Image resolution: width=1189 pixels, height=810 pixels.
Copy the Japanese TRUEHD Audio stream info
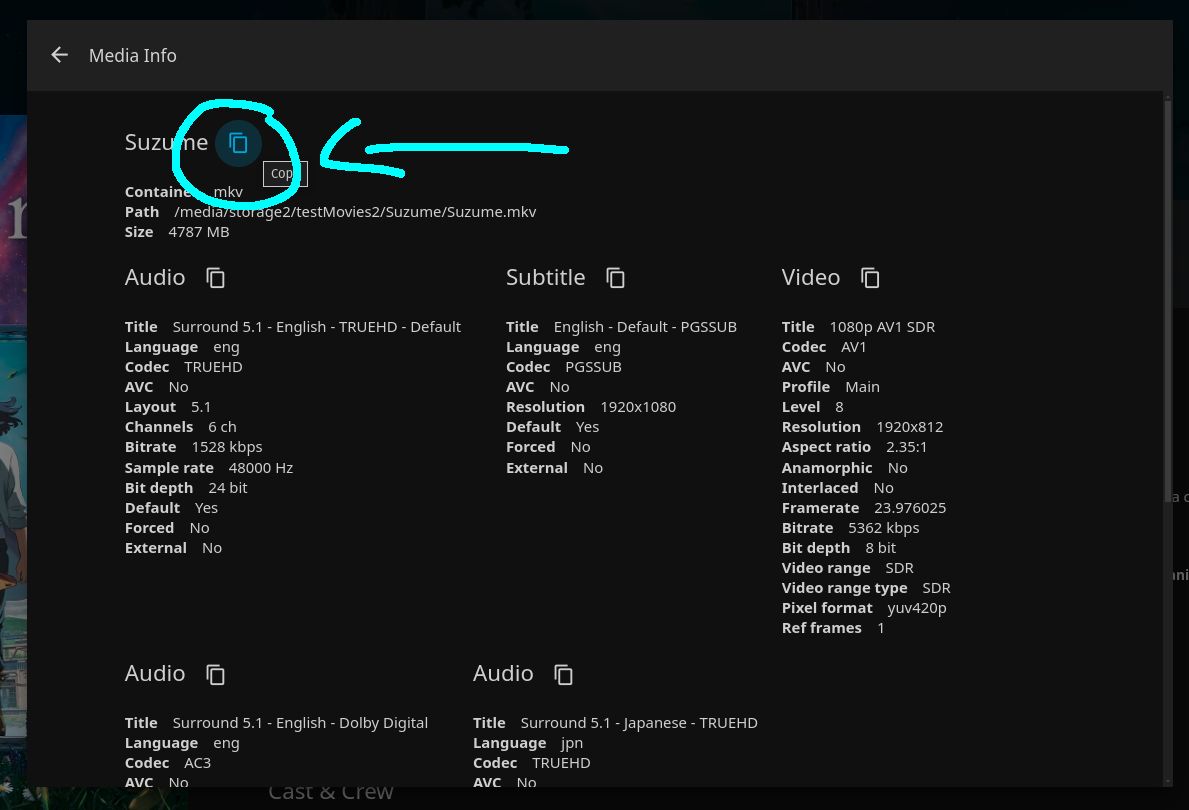pos(564,674)
